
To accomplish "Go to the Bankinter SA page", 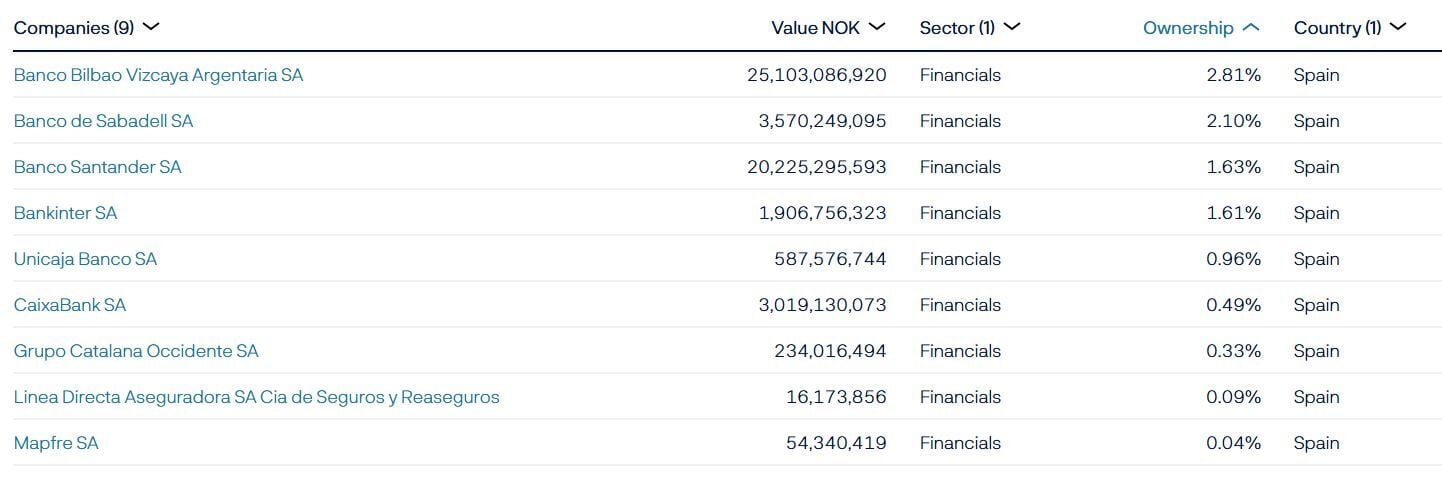I will pyautogui.click(x=65, y=213).
